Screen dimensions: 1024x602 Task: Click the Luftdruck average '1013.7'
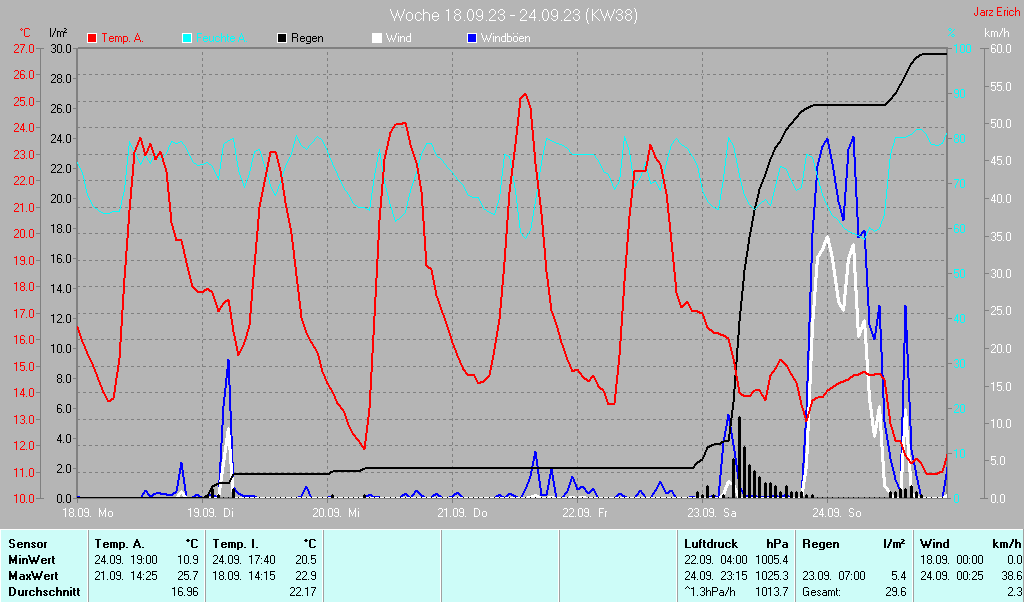click(x=772, y=592)
